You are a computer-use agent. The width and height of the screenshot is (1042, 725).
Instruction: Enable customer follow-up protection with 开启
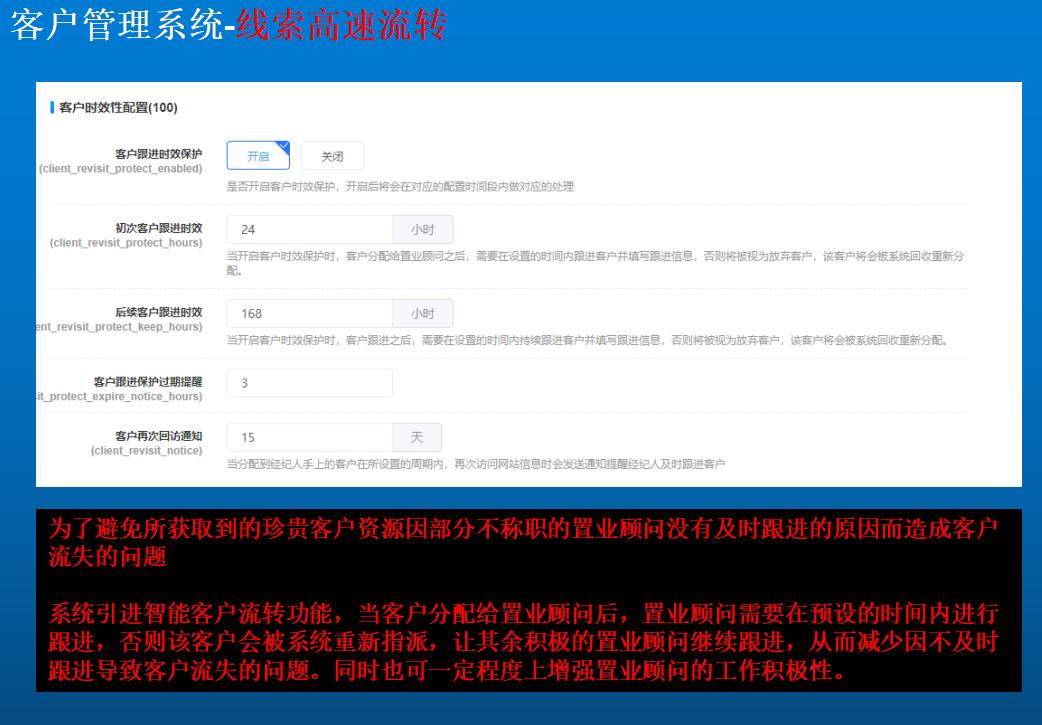(x=257, y=156)
